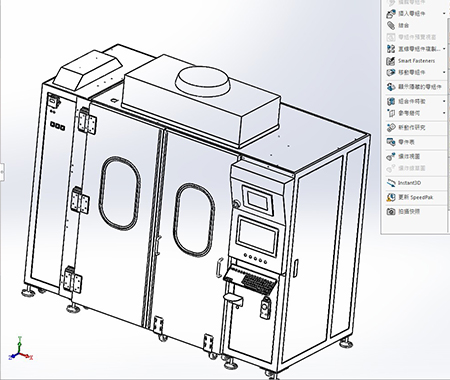Choose the Smart Fasteners menu entry
The height and width of the screenshot is (380, 450).
(416, 61)
